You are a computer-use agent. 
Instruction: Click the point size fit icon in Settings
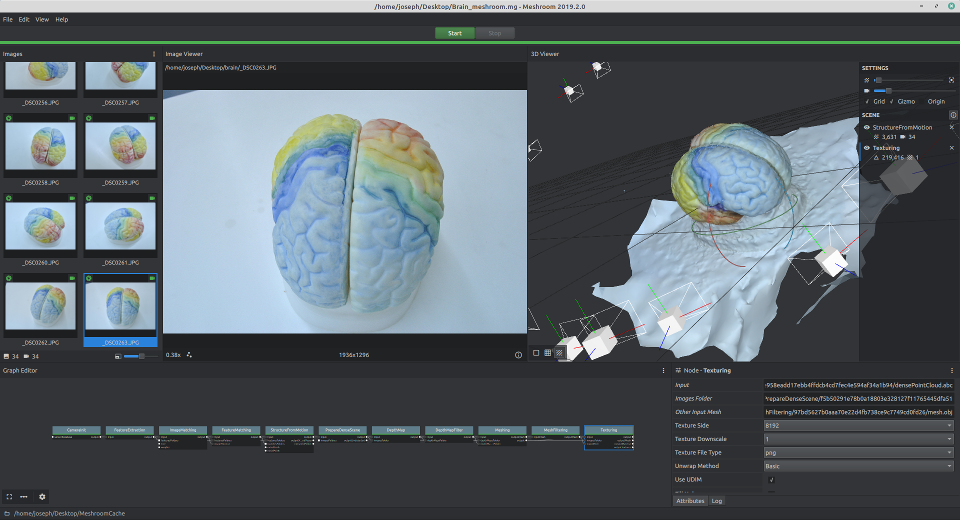tap(951, 79)
